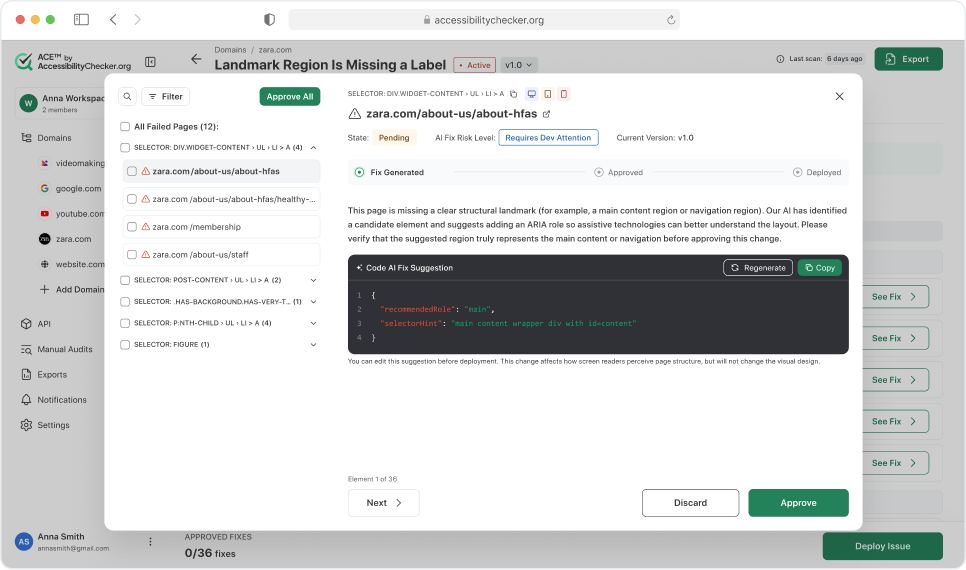Click the search magnifier in the pages panel

click(x=127, y=96)
